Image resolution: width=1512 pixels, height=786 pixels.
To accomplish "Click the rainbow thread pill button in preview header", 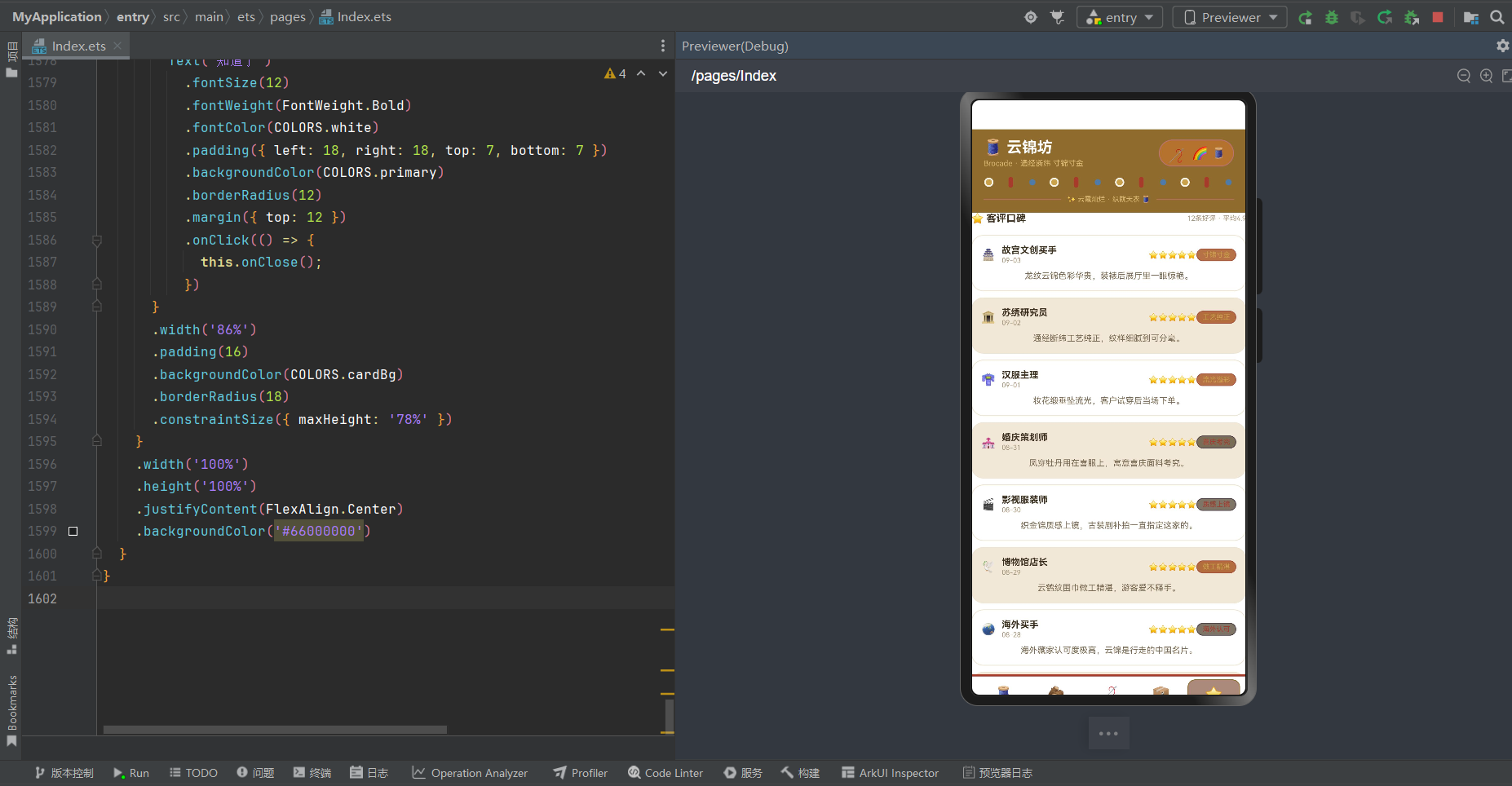I will point(1196,153).
